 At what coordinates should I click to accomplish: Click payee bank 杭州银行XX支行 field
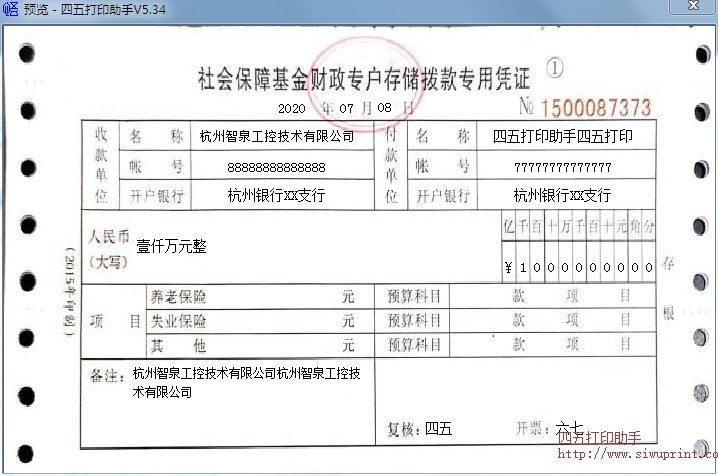pos(276,195)
